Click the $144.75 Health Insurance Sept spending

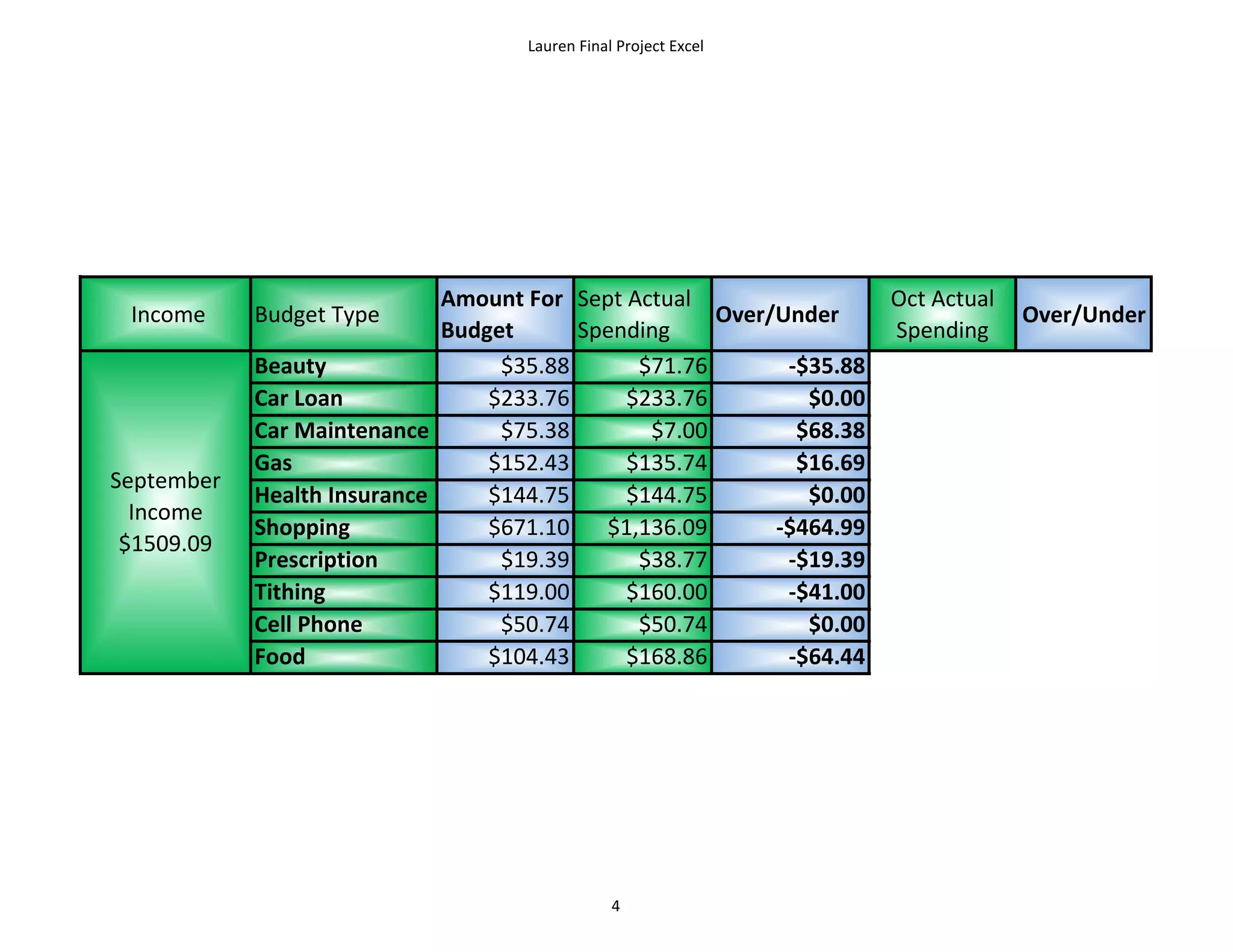tap(643, 496)
